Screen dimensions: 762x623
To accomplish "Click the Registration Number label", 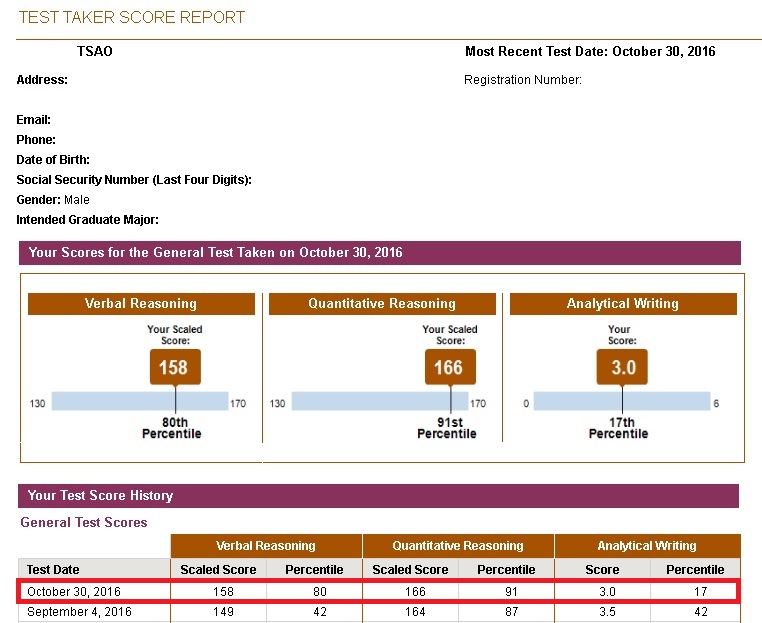I will [523, 80].
